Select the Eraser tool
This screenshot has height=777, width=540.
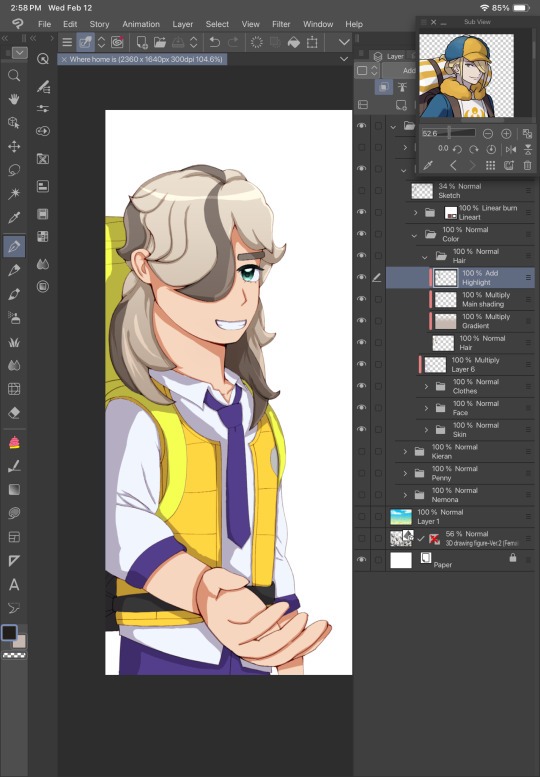click(14, 412)
